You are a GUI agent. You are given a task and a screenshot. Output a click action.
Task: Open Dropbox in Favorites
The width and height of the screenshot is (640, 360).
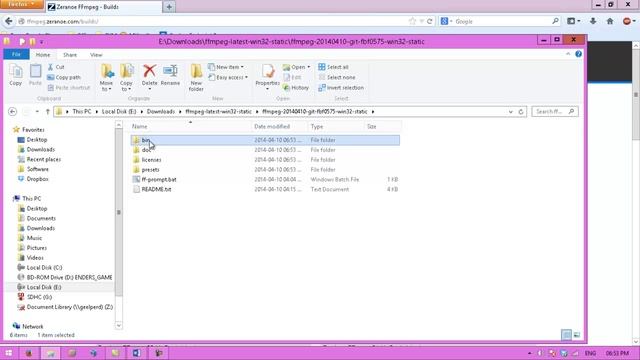point(33,179)
